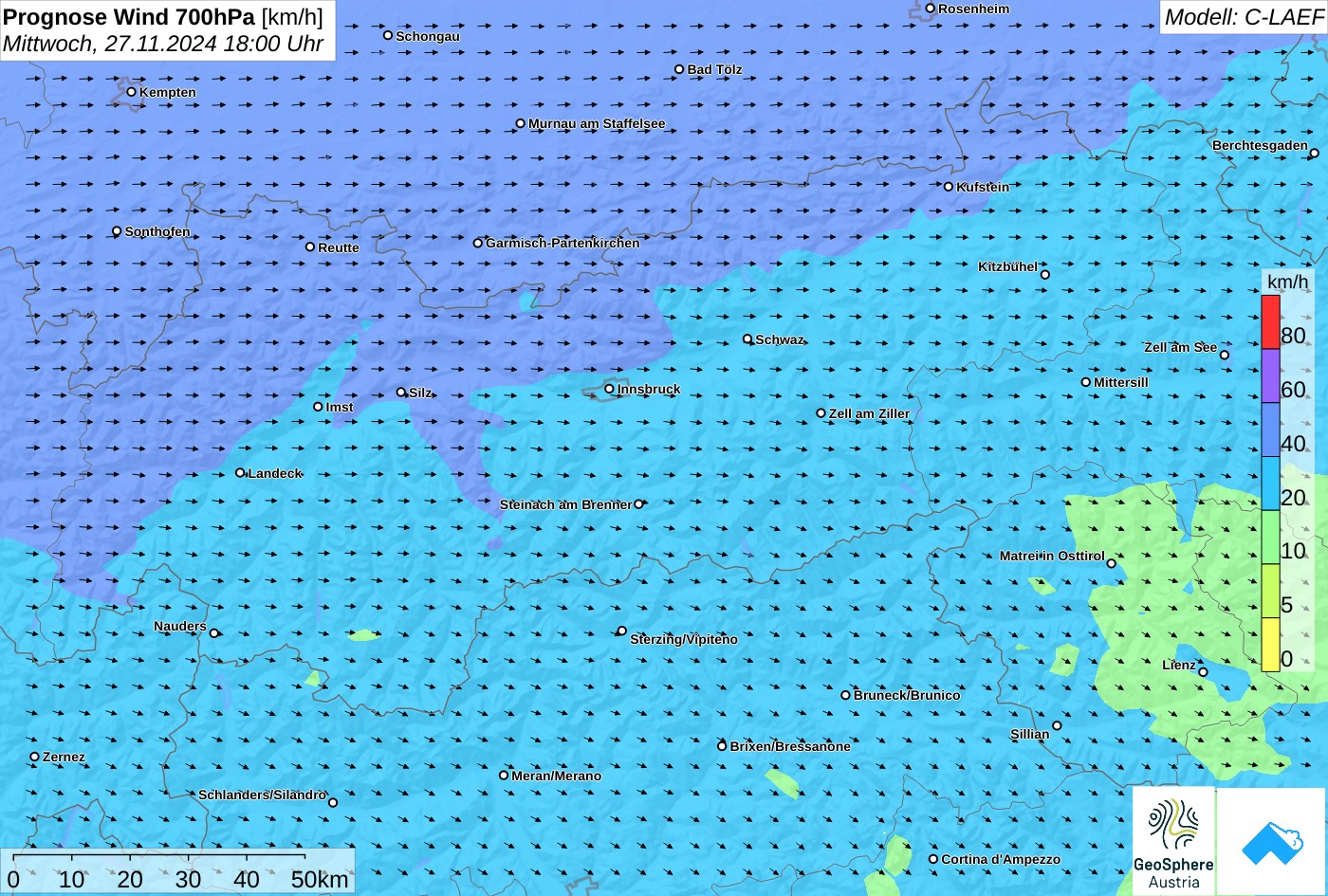Click the 50km scale bar label
The width and height of the screenshot is (1328, 896).
[x=320, y=879]
